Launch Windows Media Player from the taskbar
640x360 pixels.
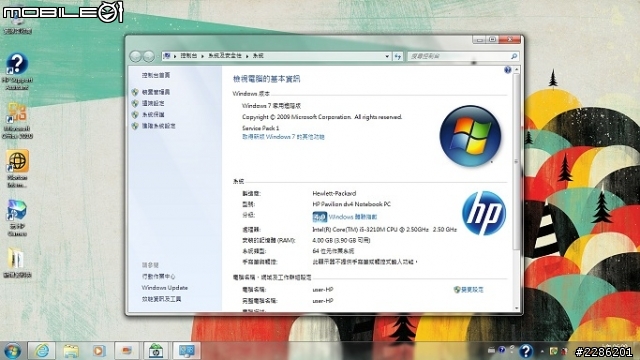coord(99,350)
